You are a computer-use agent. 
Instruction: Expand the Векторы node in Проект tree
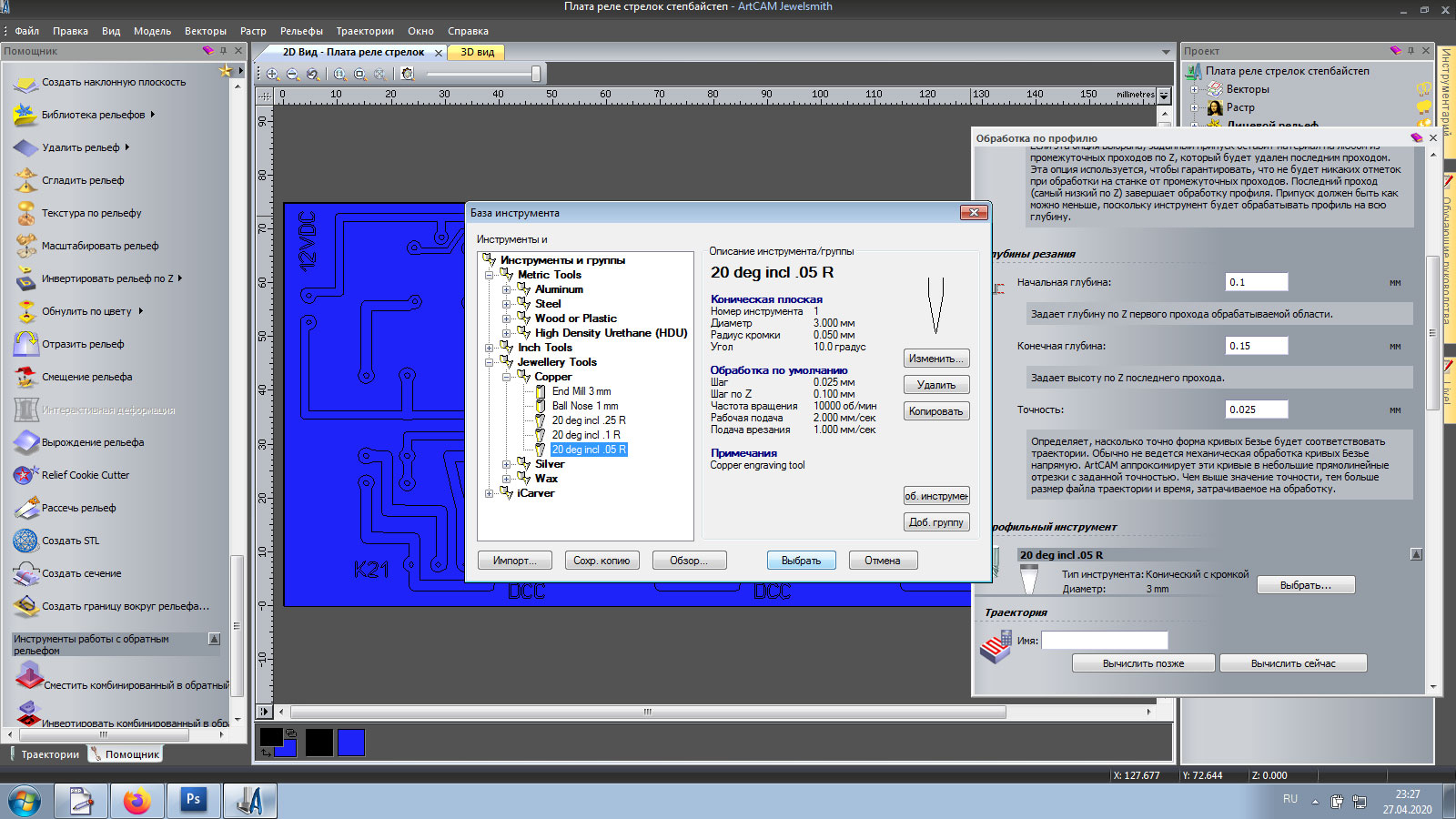click(1195, 89)
